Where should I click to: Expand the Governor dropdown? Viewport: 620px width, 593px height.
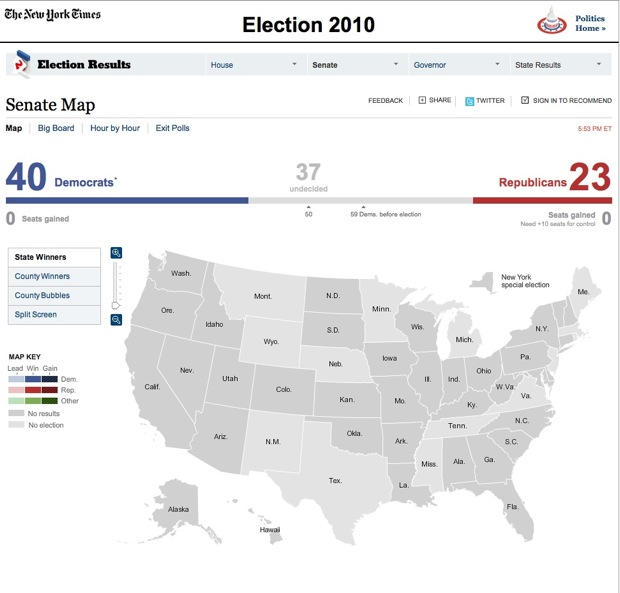456,65
